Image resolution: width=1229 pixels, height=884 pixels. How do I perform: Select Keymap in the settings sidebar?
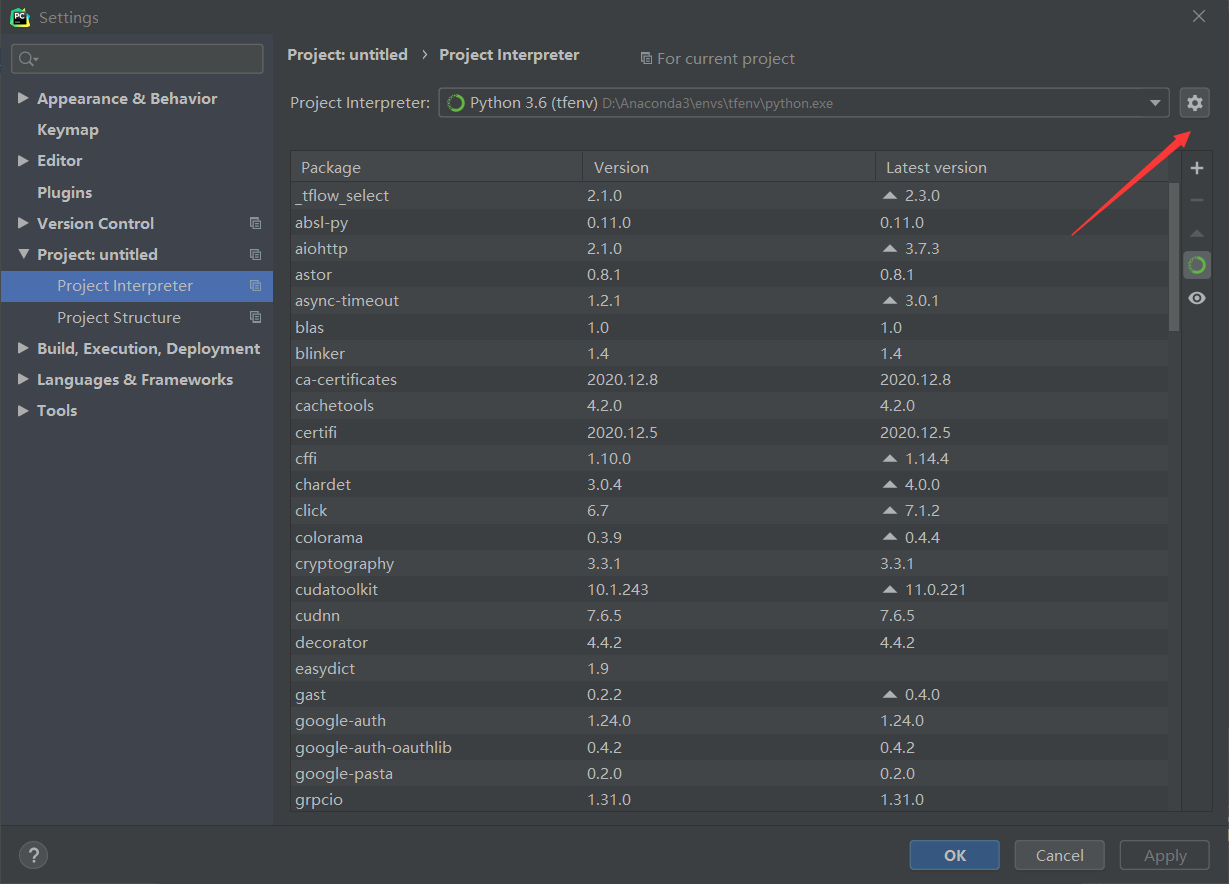pos(68,130)
